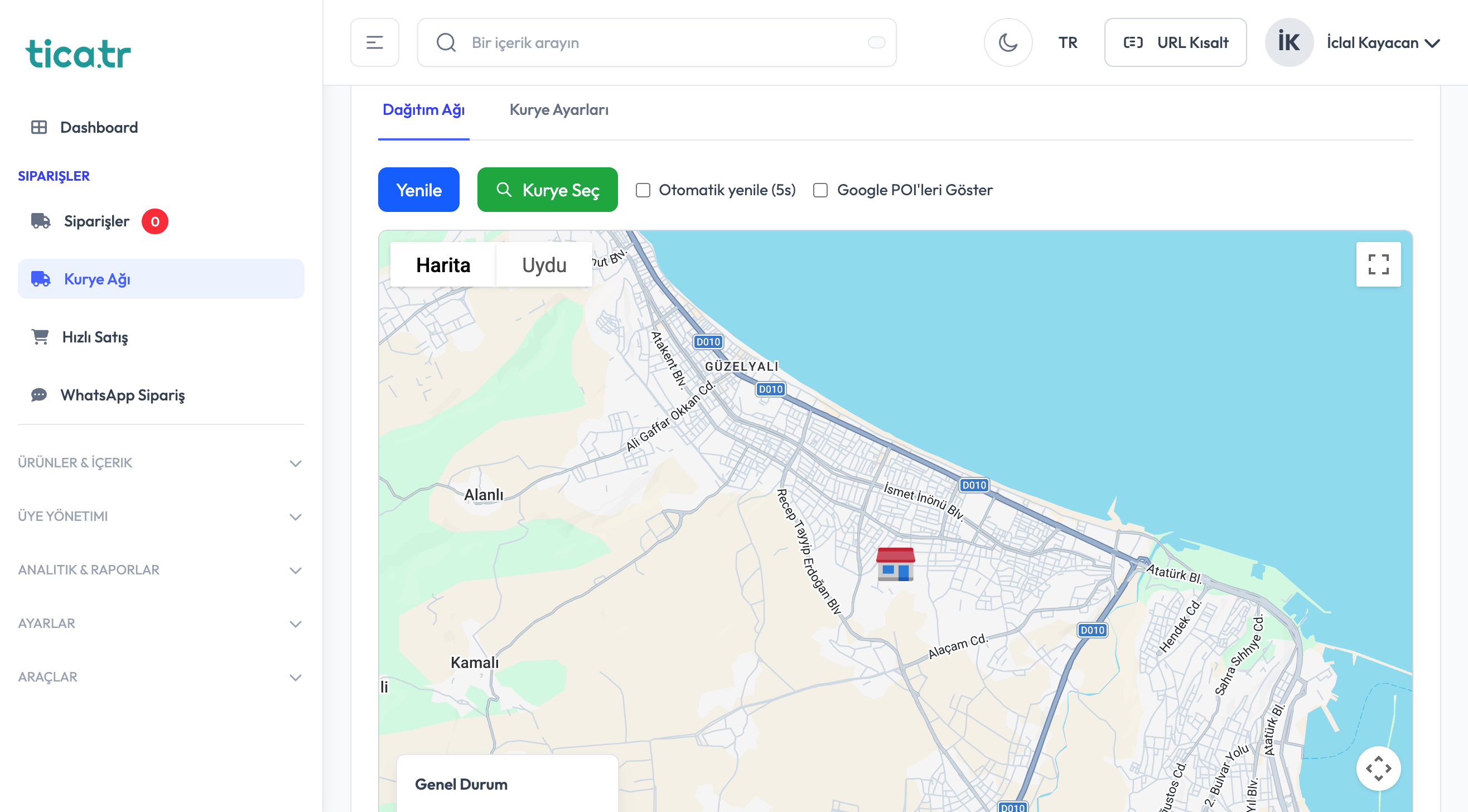Click the Bir içerik arayın search field
This screenshot has width=1468, height=812.
pyautogui.click(x=655, y=43)
